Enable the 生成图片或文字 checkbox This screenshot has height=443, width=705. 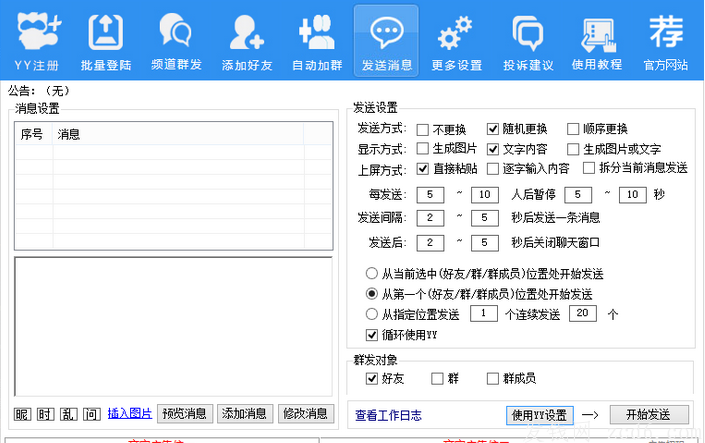[573, 149]
